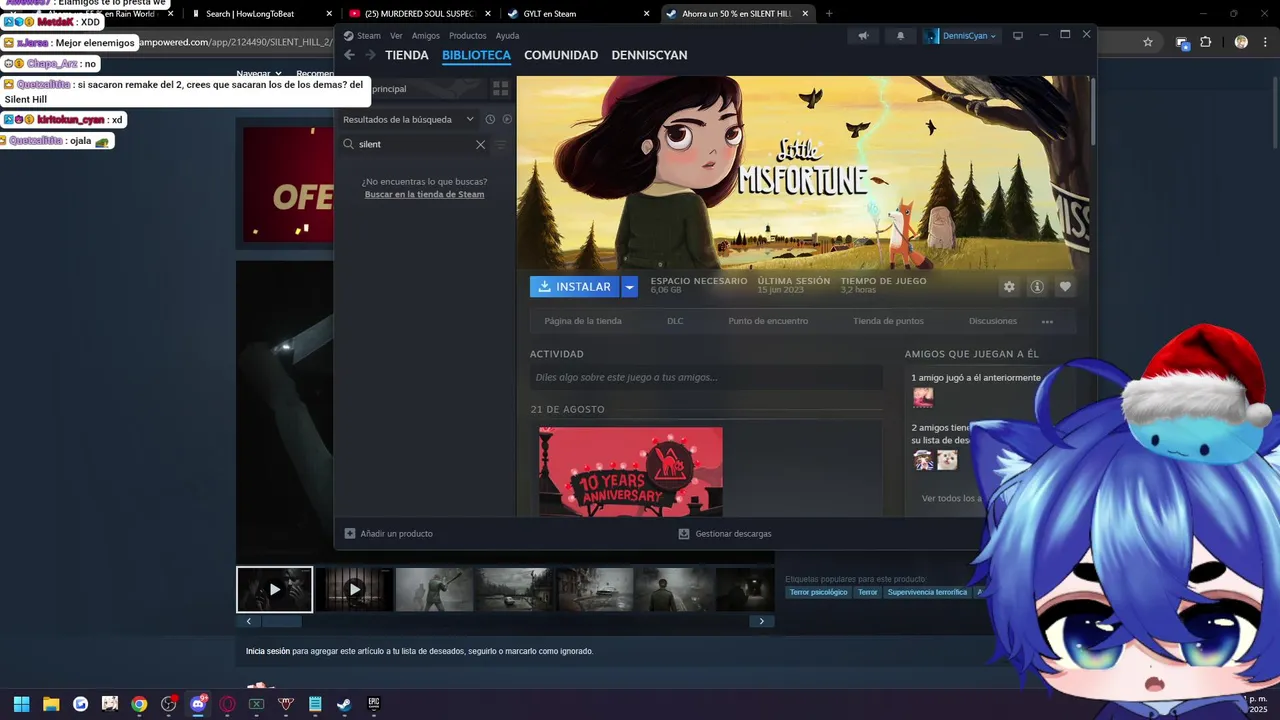The width and height of the screenshot is (1280, 720).
Task: Open Productos menu in Steam
Action: (x=468, y=36)
